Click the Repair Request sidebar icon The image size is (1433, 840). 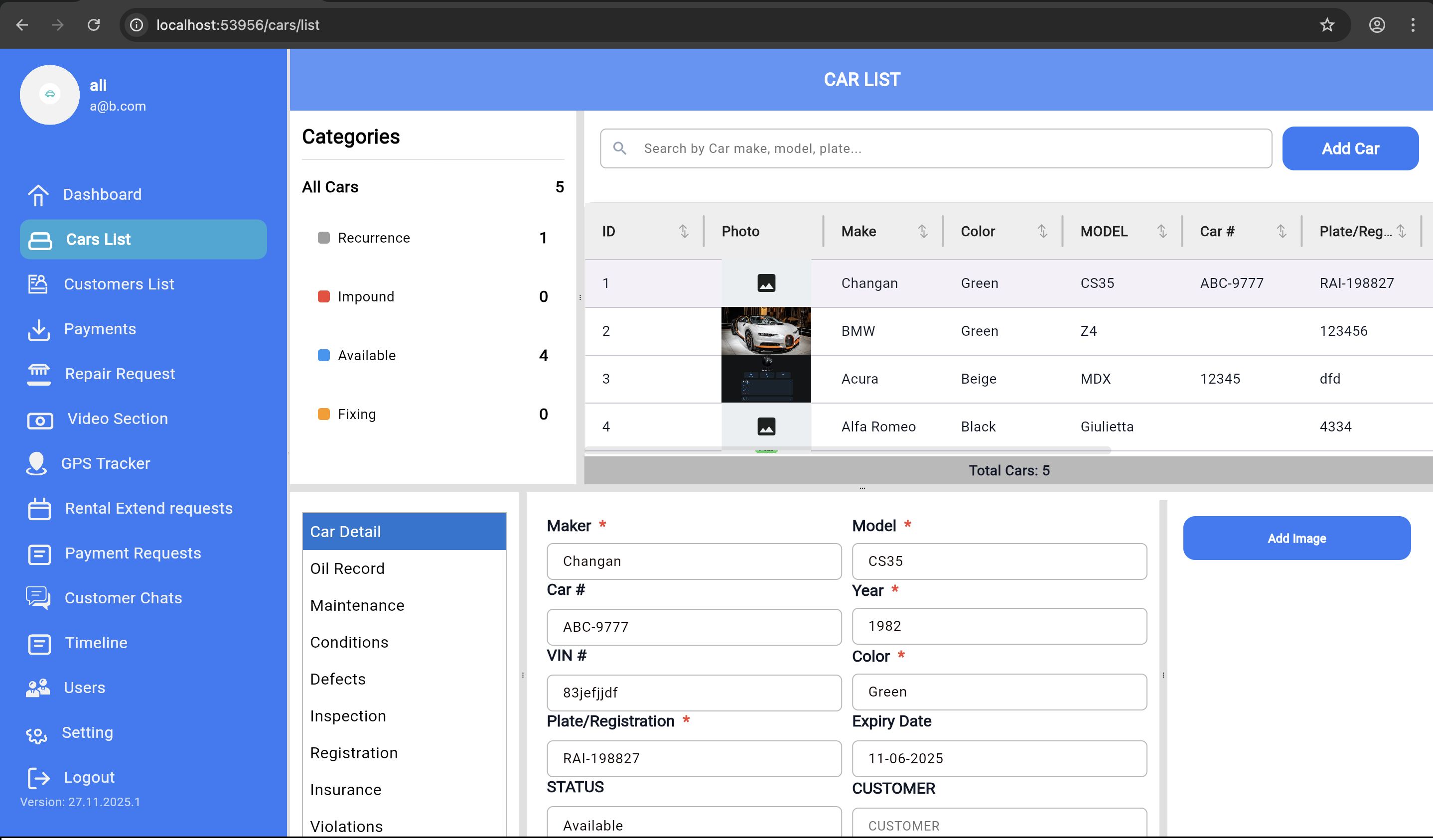(x=39, y=374)
